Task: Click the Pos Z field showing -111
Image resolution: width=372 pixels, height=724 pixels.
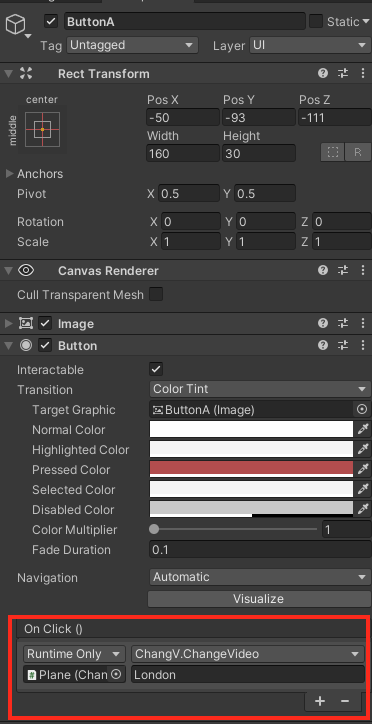Action: (x=335, y=118)
